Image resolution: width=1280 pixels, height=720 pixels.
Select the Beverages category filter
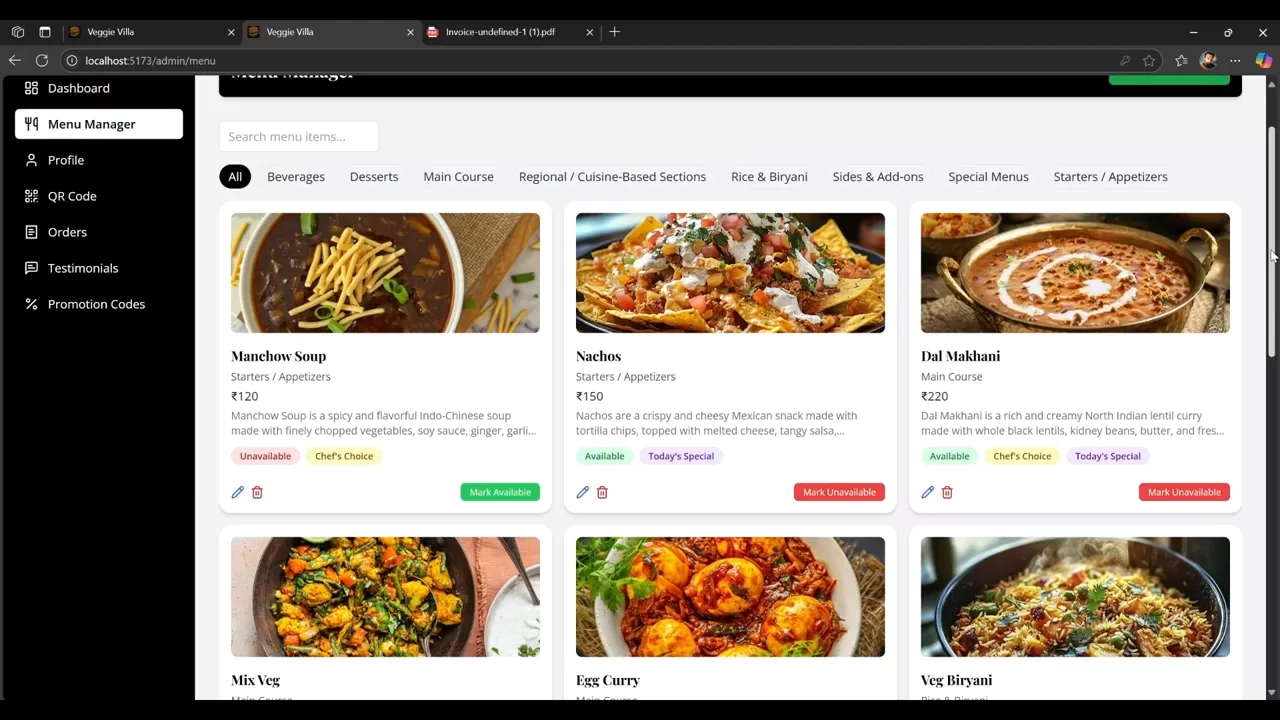point(295,177)
